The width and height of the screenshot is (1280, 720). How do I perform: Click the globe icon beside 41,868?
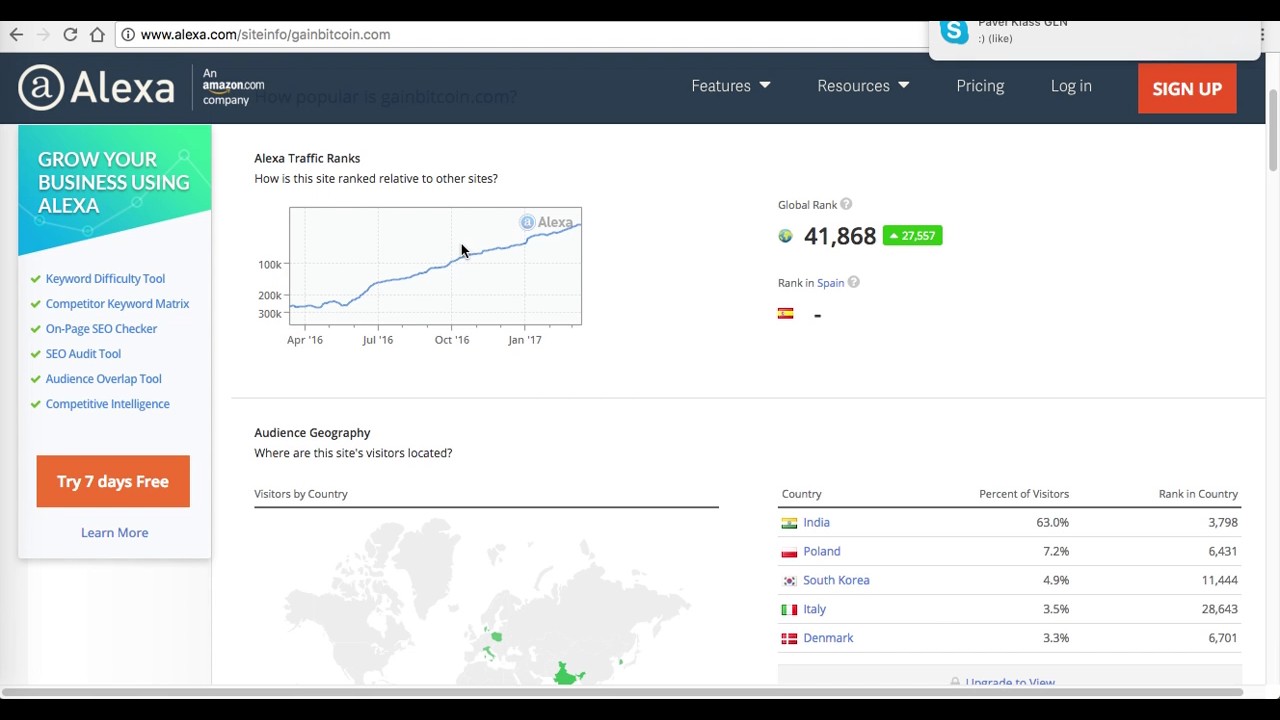785,236
